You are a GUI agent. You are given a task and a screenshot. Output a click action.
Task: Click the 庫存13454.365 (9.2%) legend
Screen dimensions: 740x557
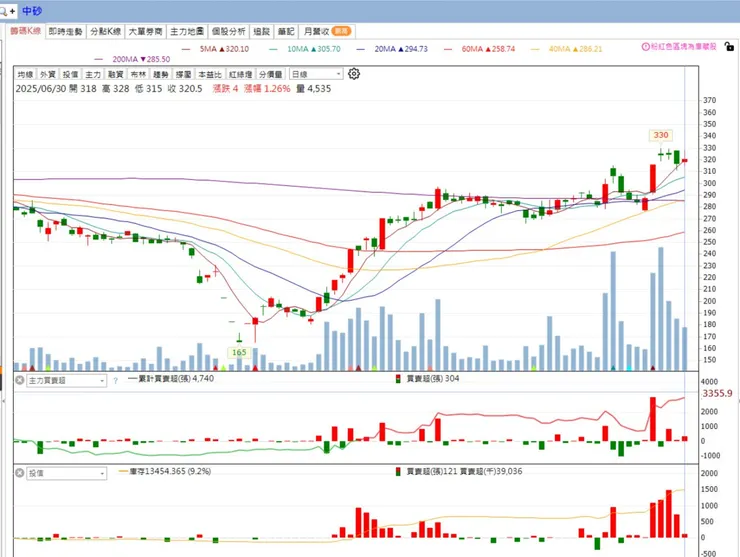164,471
